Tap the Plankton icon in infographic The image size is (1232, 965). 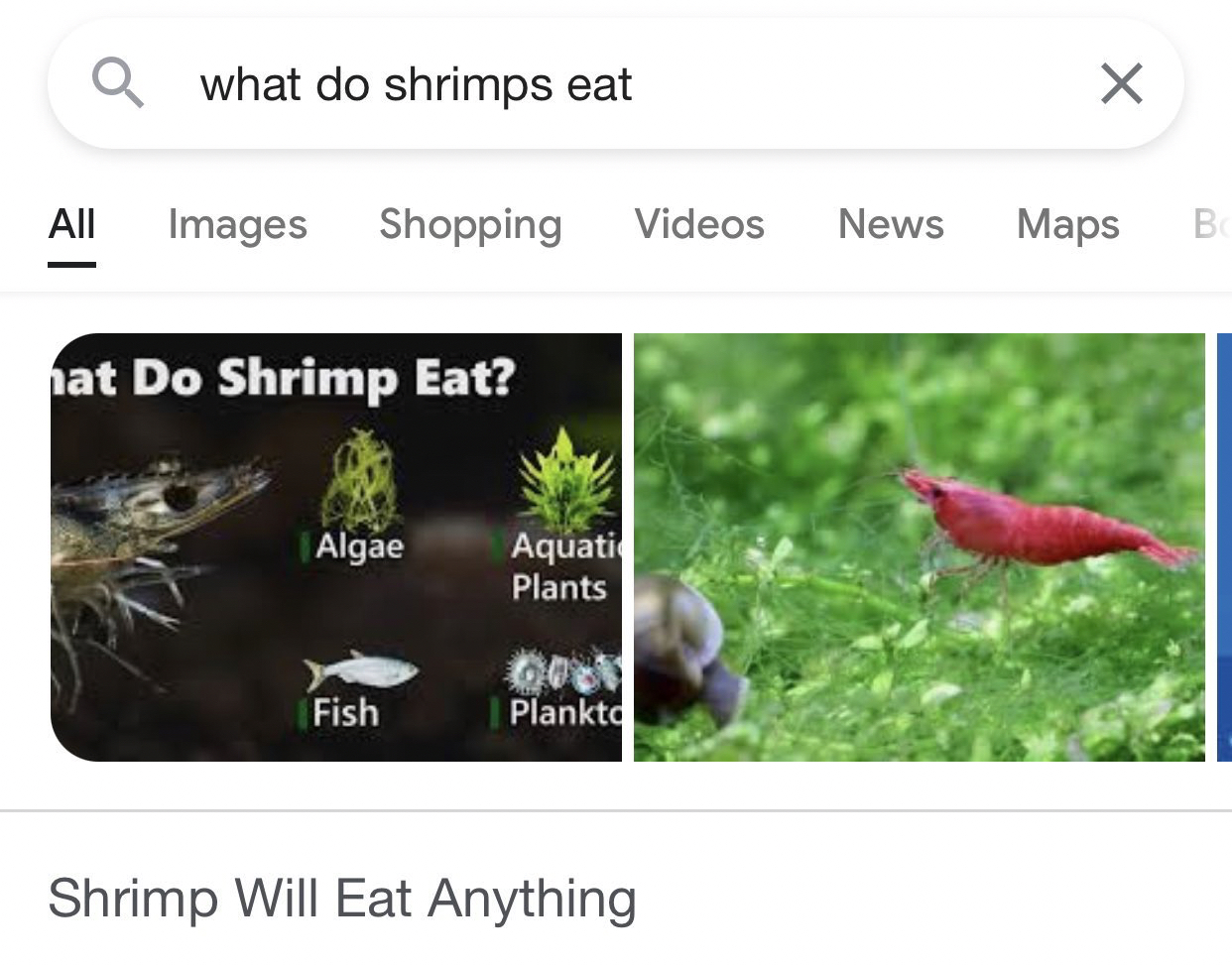(563, 672)
